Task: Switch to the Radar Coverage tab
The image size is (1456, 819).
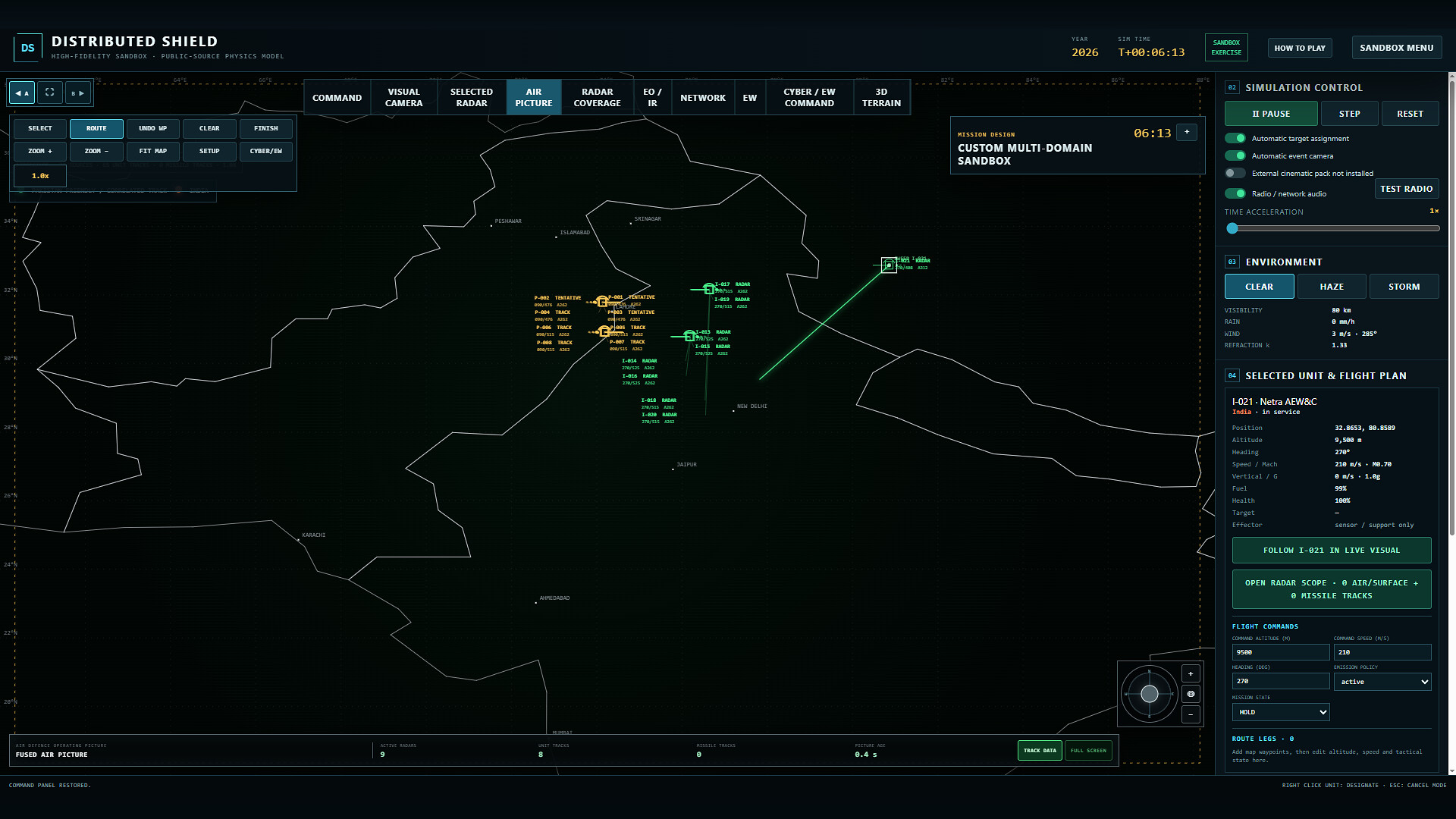Action: 597,97
